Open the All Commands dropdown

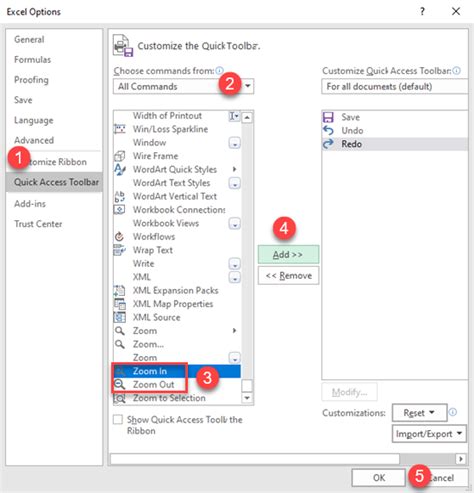tap(183, 86)
